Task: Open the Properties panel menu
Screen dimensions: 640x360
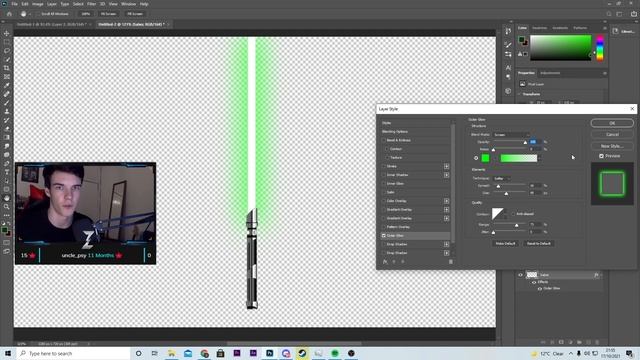Action: (x=604, y=73)
